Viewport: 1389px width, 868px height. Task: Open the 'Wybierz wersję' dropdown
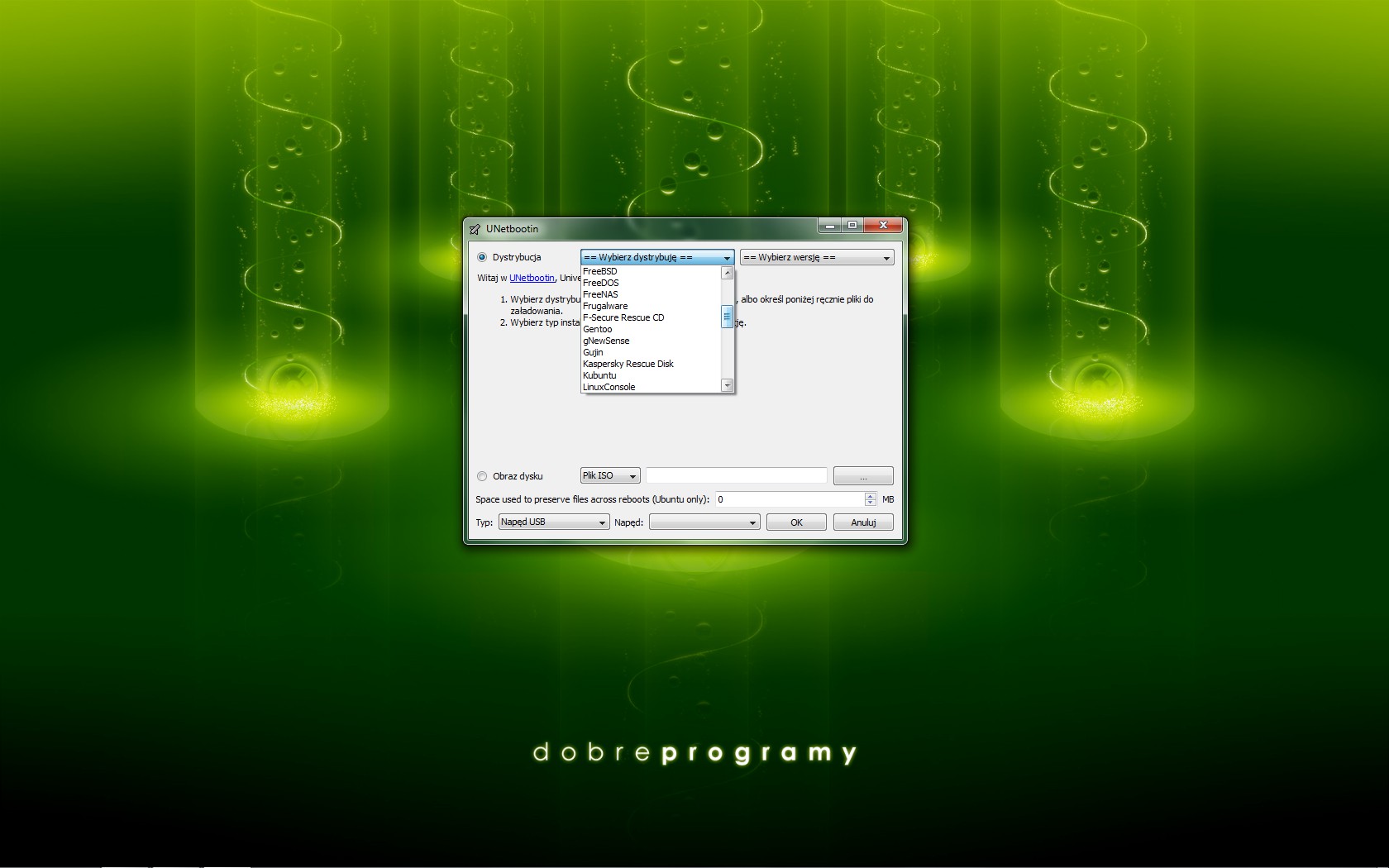[x=816, y=258]
